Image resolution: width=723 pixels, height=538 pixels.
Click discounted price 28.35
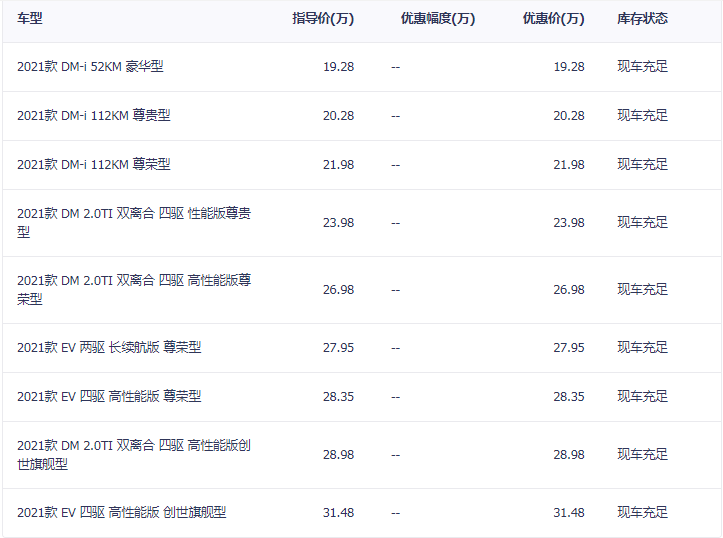tap(569, 396)
